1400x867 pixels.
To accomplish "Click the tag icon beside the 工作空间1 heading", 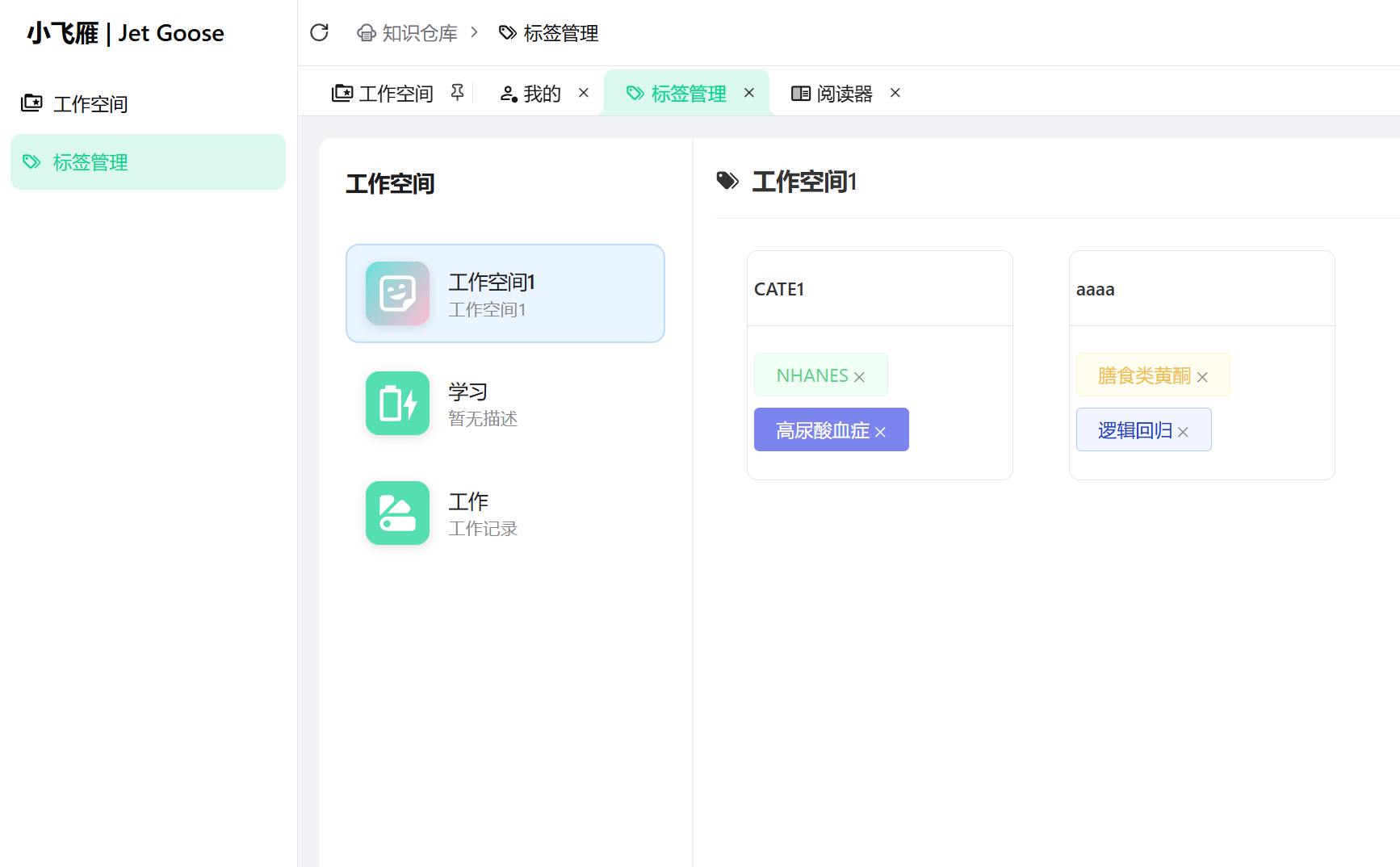I will (x=727, y=181).
